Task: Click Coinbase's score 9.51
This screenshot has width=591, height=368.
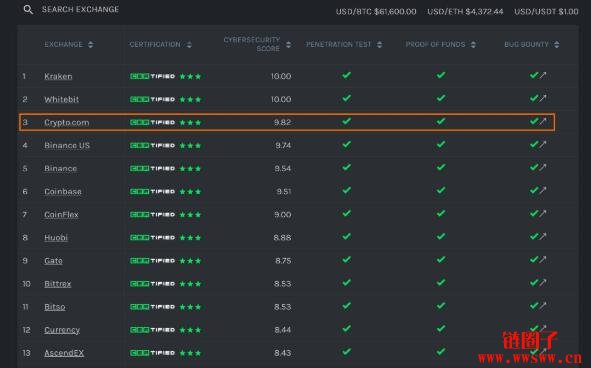Action: point(283,192)
